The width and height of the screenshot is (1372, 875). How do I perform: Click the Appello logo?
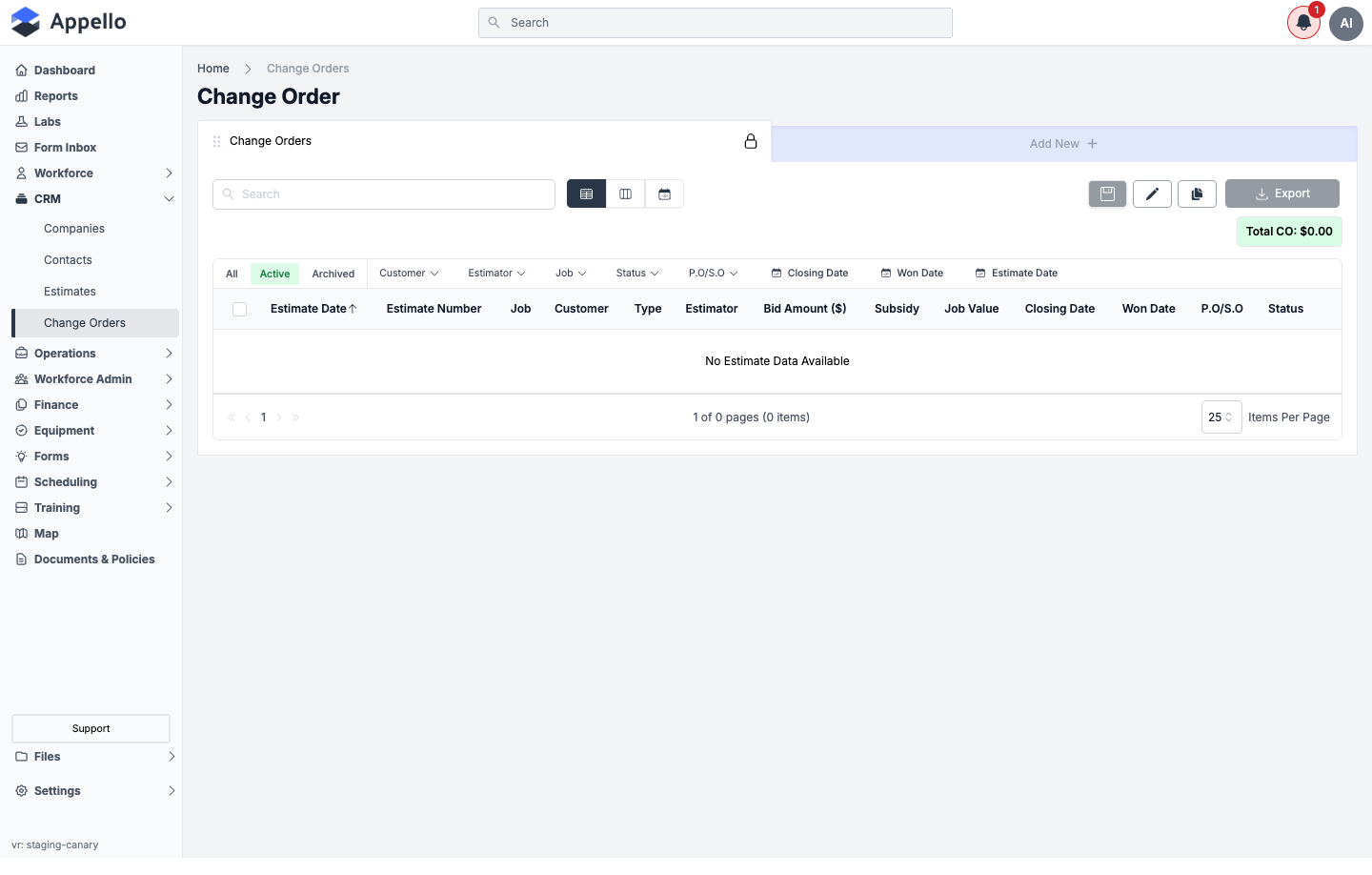69,22
